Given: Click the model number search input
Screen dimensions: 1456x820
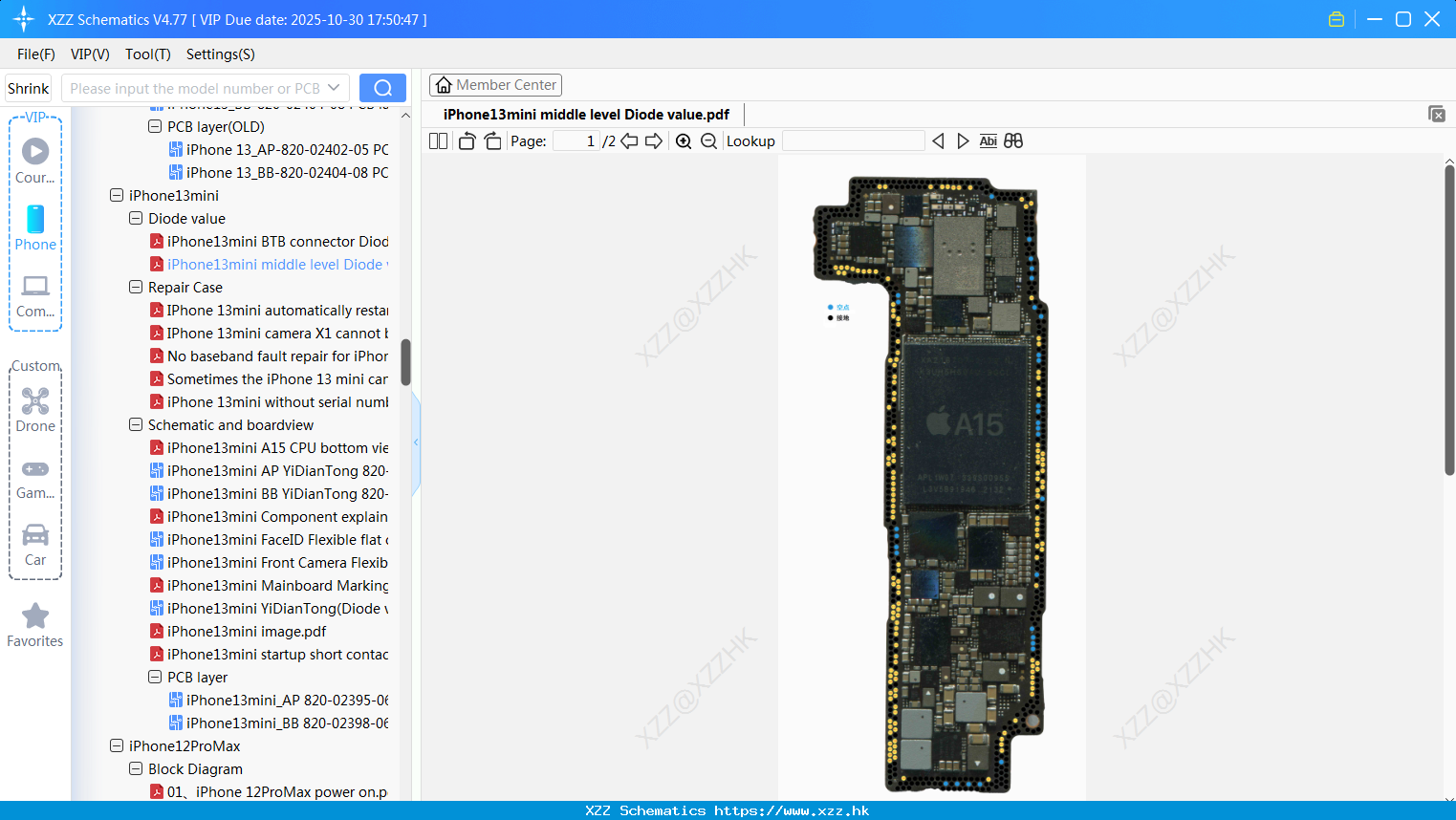Looking at the screenshot, I should (193, 88).
